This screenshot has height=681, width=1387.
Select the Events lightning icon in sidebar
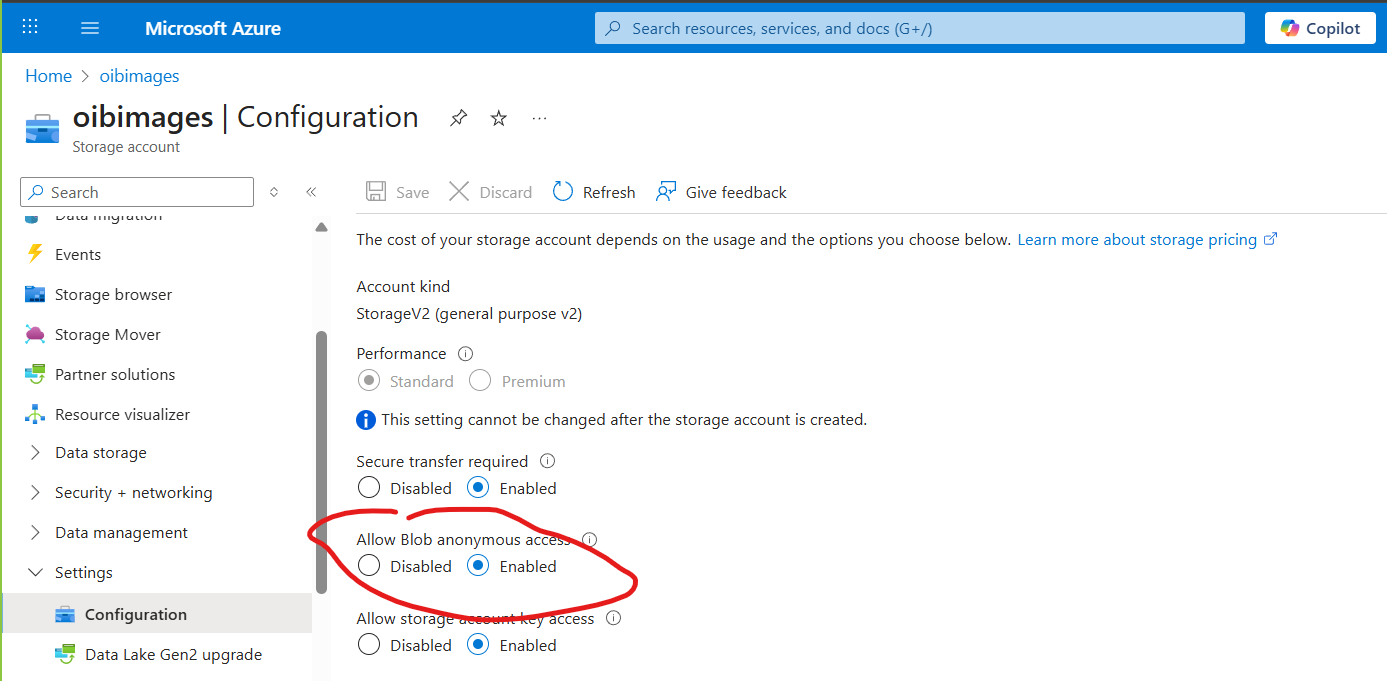(36, 254)
